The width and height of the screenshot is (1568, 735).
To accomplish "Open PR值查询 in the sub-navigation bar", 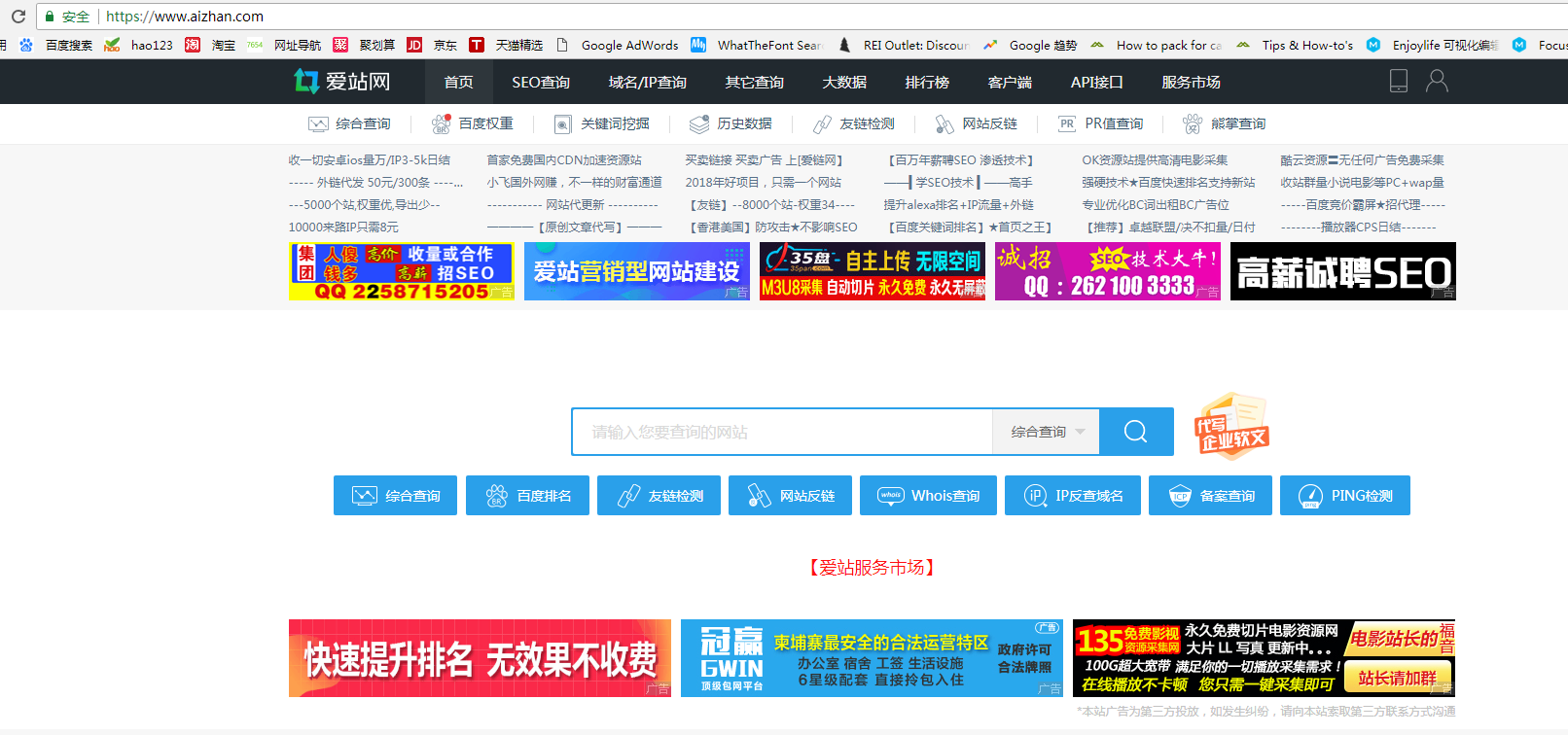I will coord(1101,123).
